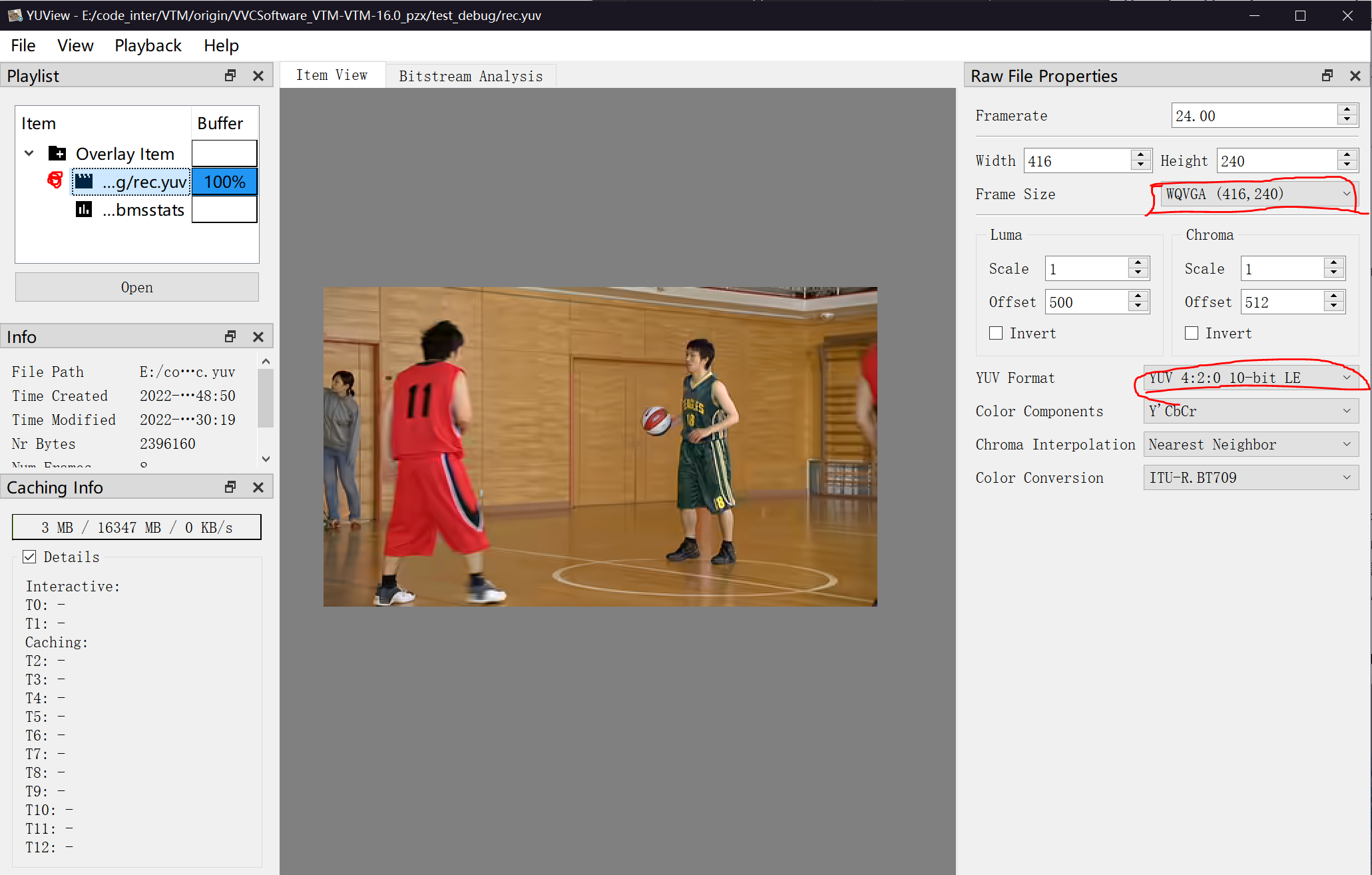Toggle the Luma Invert checkbox

(x=996, y=333)
